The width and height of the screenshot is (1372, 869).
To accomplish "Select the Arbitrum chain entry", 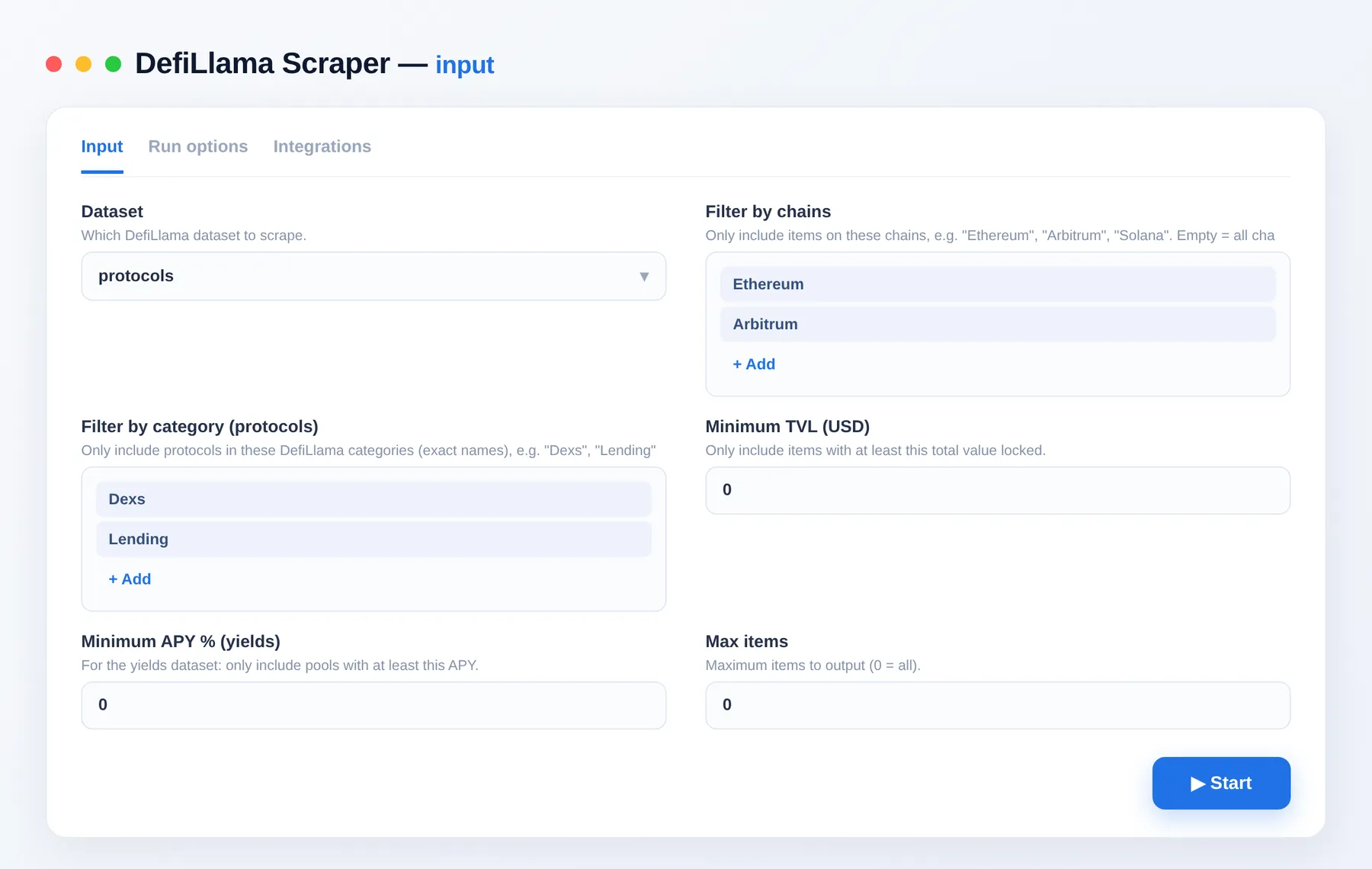I will point(998,324).
